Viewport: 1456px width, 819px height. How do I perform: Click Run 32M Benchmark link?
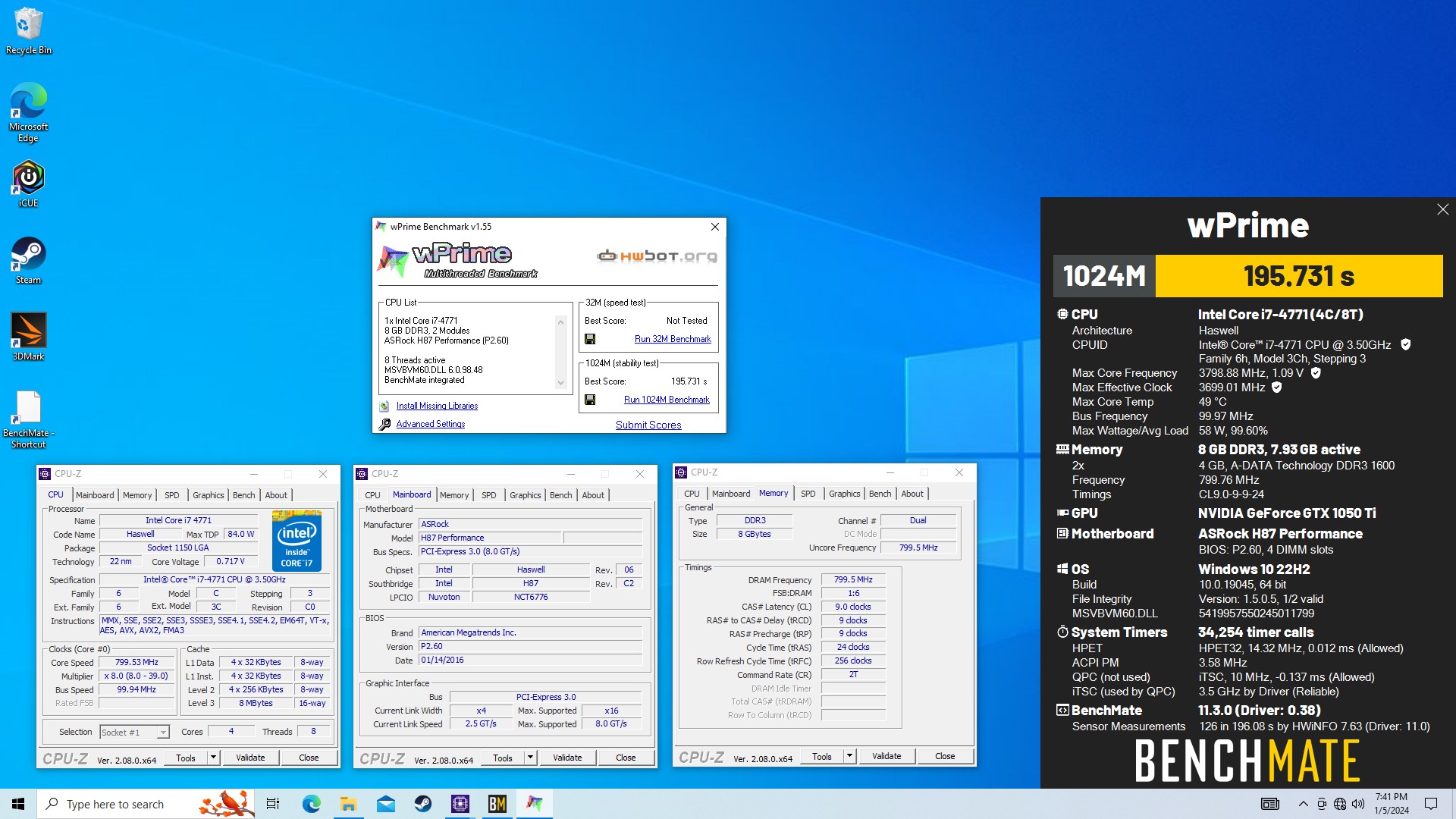673,339
